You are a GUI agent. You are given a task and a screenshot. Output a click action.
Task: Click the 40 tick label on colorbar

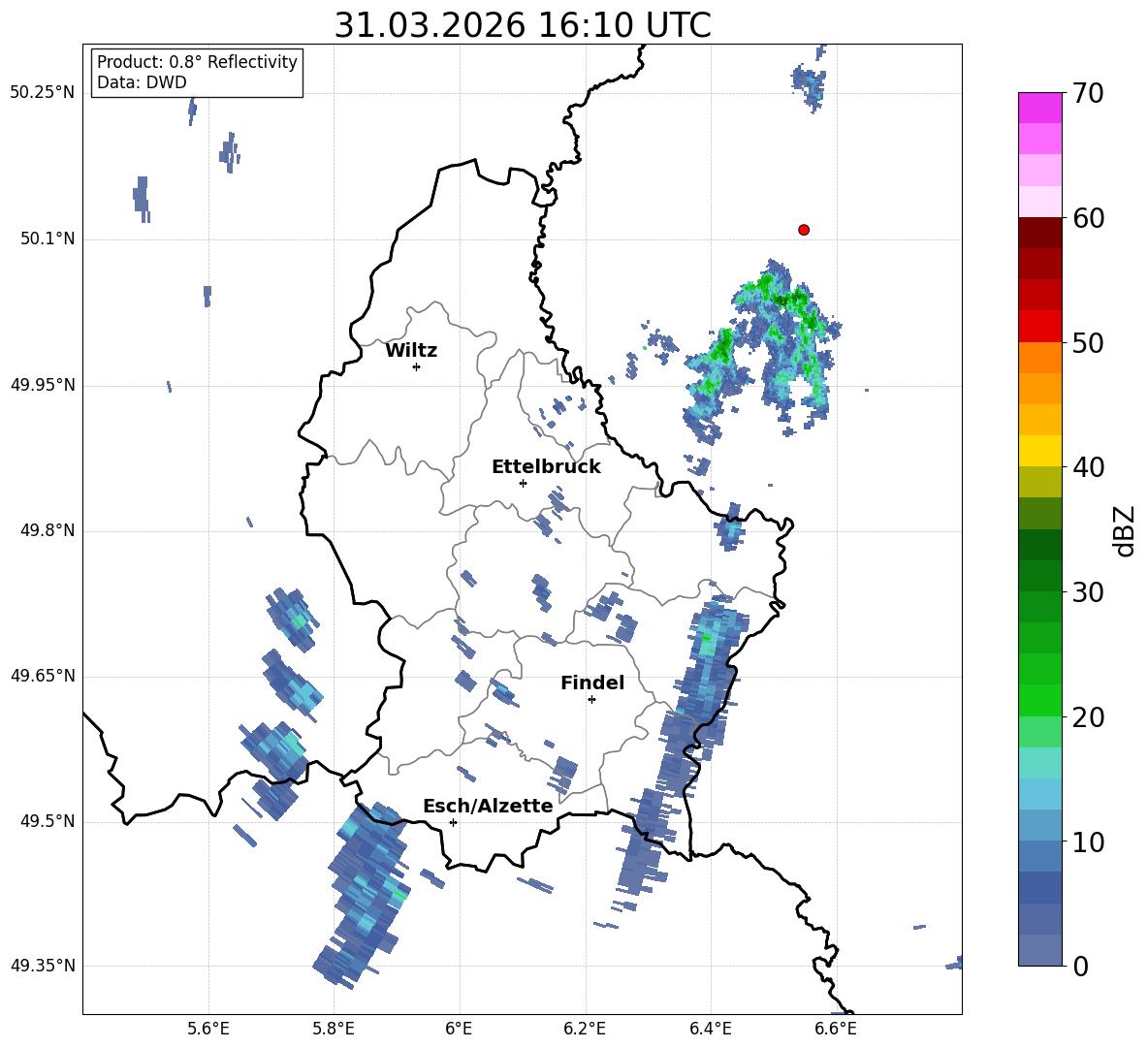tap(1087, 467)
